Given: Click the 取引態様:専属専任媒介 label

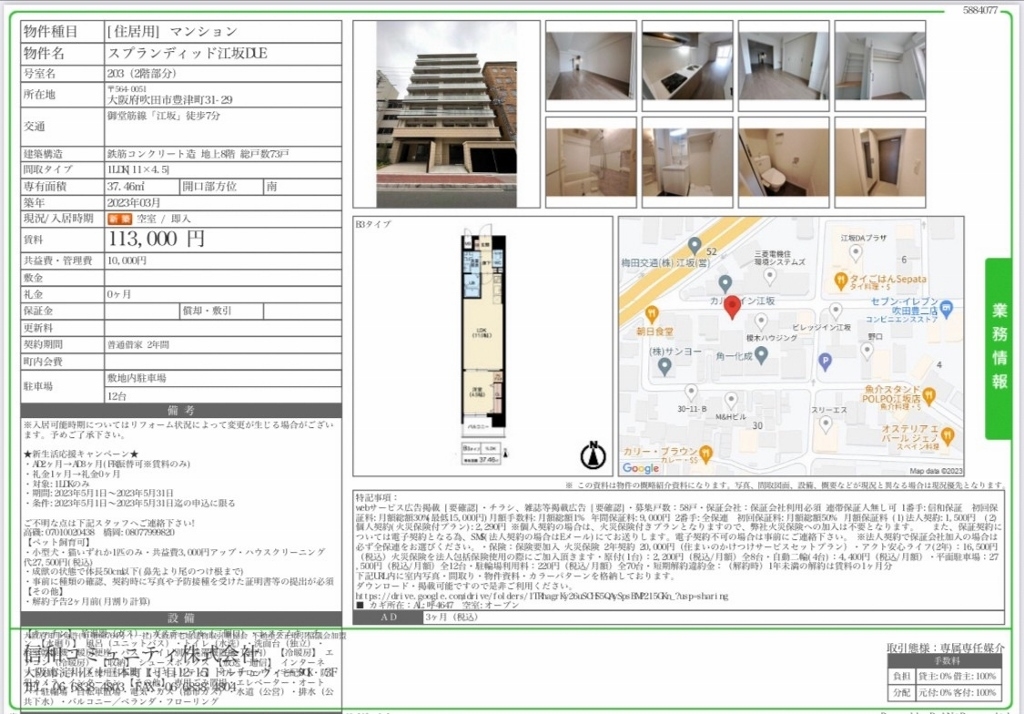Looking at the screenshot, I should (945, 647).
